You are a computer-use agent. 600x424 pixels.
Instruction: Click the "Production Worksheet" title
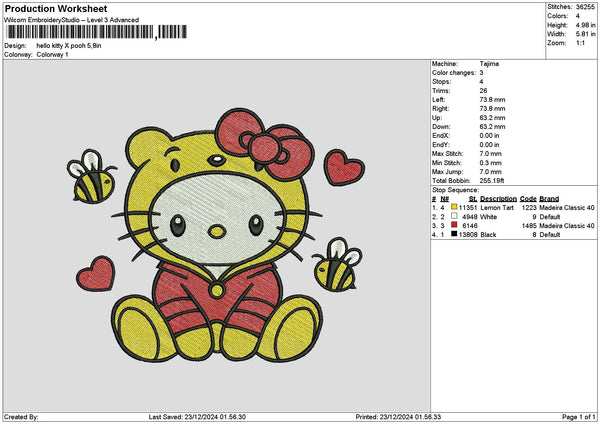pos(56,8)
